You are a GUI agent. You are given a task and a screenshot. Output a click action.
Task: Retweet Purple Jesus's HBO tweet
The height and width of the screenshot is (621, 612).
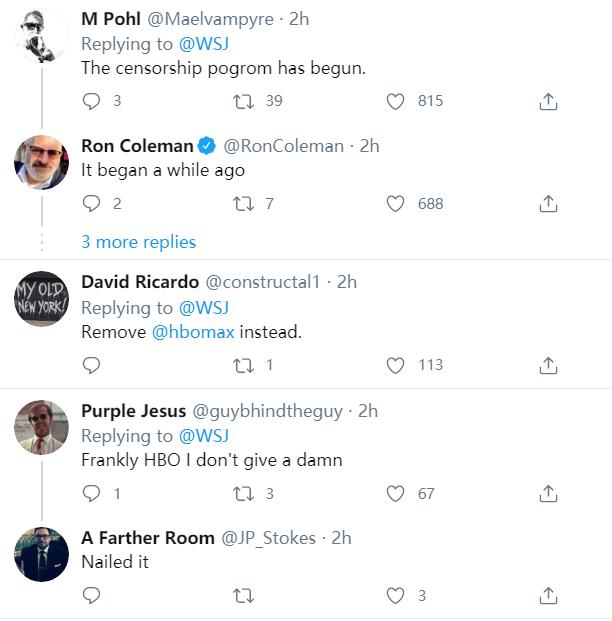(x=242, y=493)
